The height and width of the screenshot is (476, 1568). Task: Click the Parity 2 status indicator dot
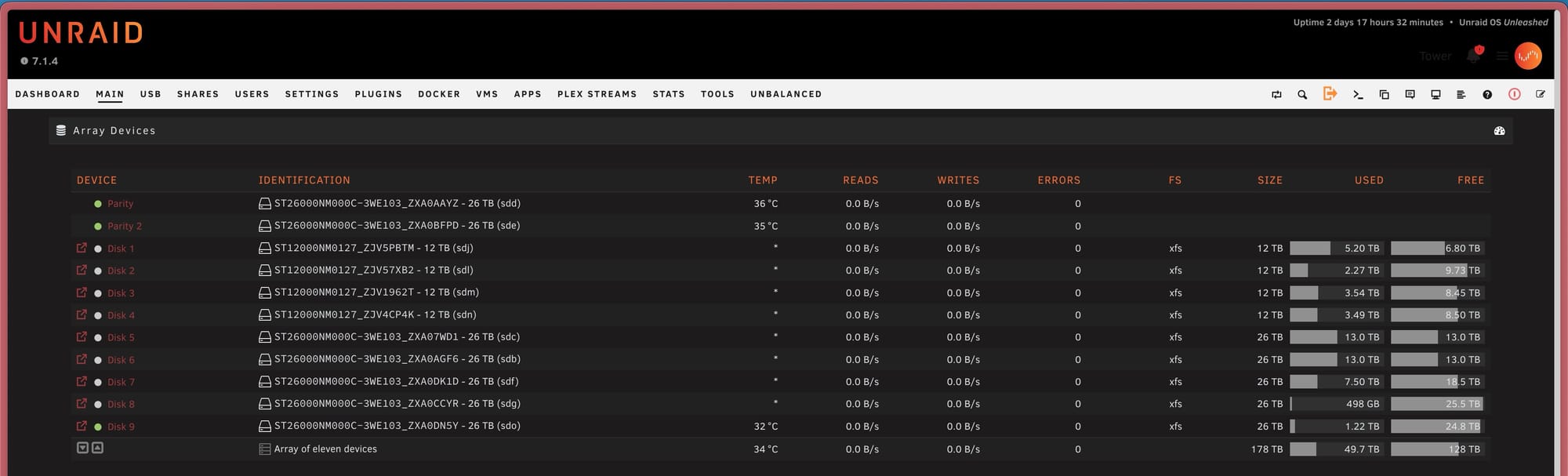click(x=98, y=226)
